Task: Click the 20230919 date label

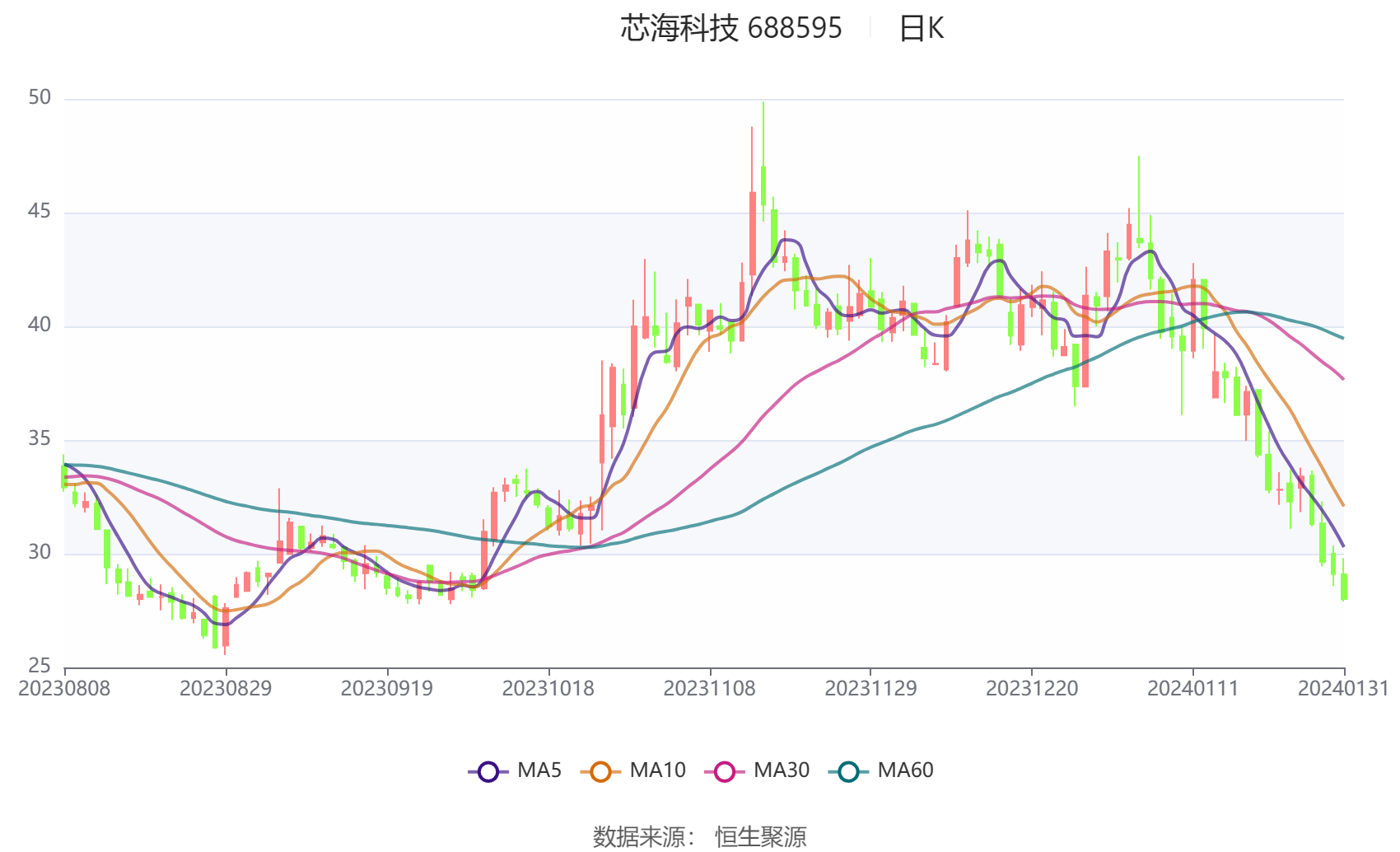Action: tap(387, 689)
